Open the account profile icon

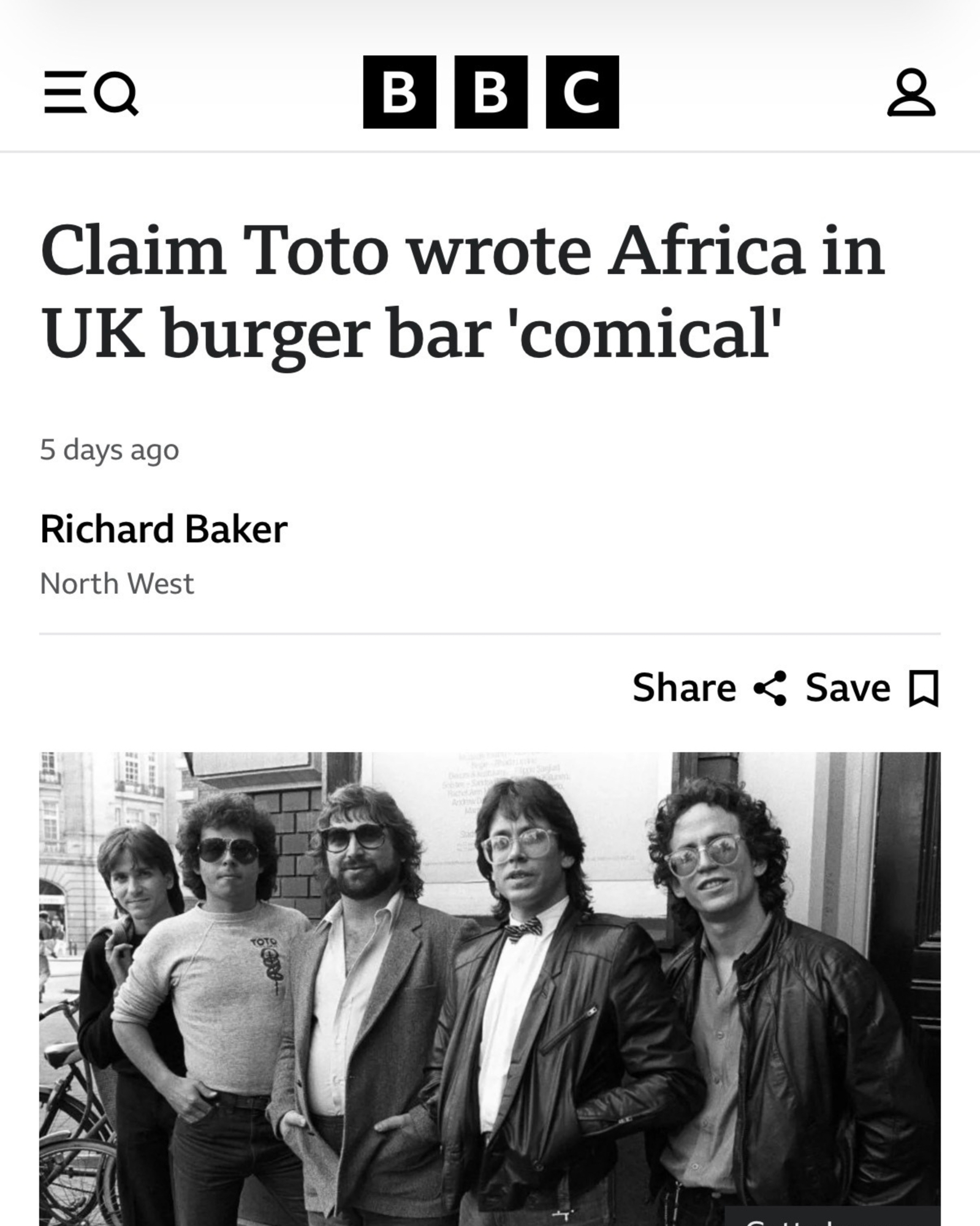click(x=911, y=93)
